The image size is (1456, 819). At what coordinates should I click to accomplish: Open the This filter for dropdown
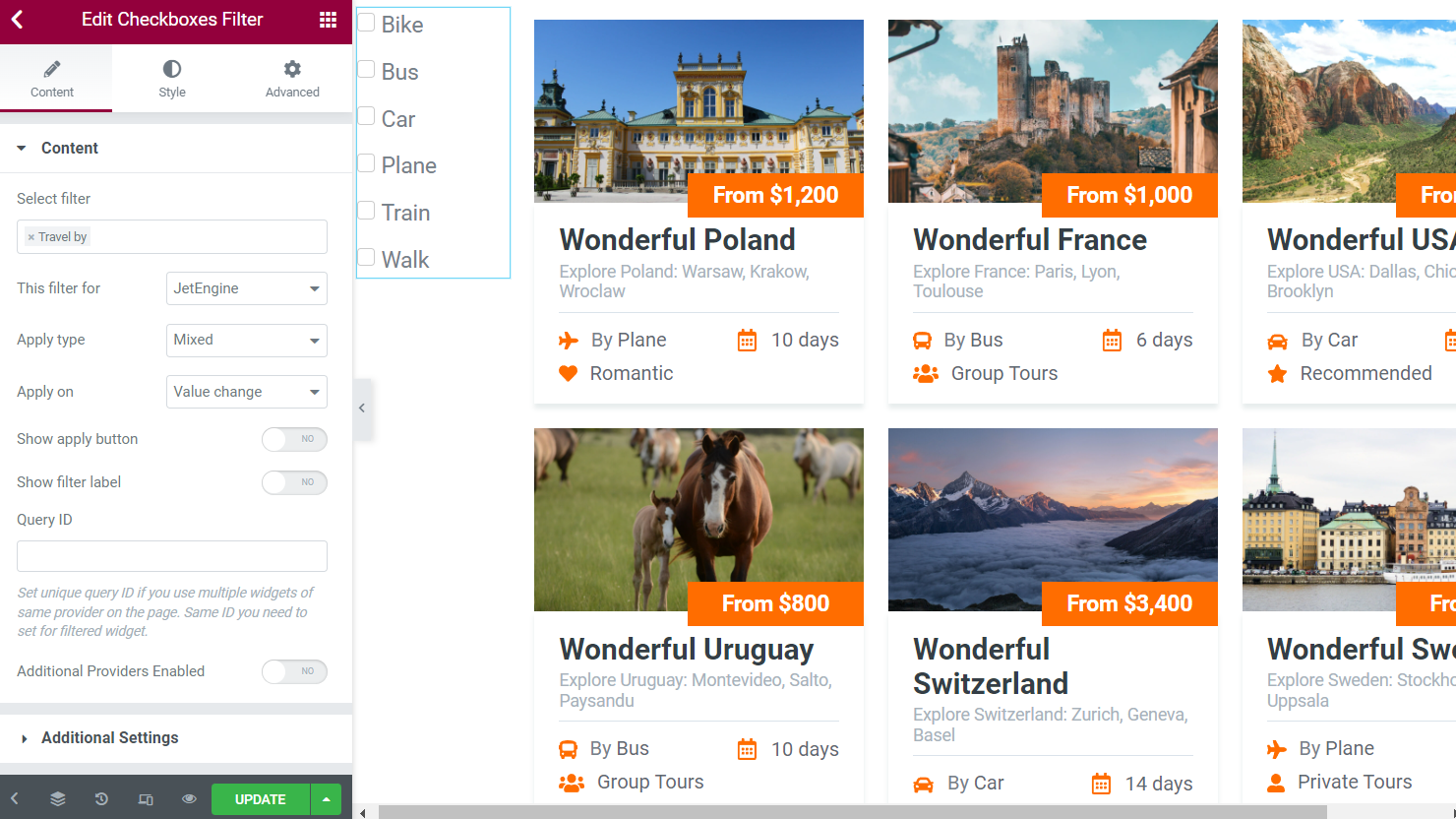point(247,288)
